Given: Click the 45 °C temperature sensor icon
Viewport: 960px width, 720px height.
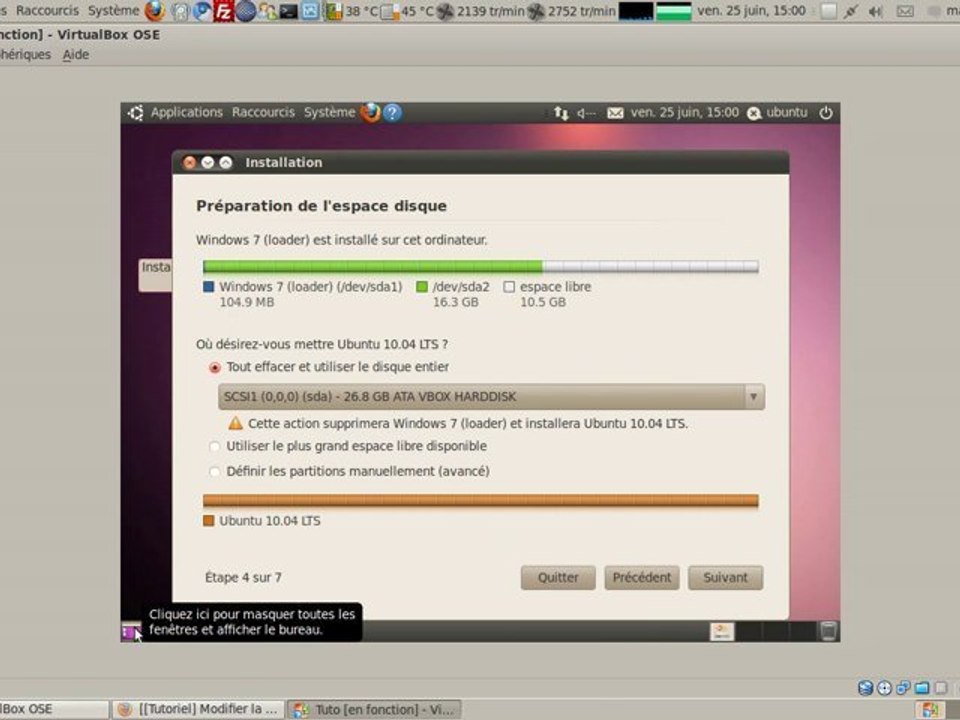Looking at the screenshot, I should pos(389,11).
